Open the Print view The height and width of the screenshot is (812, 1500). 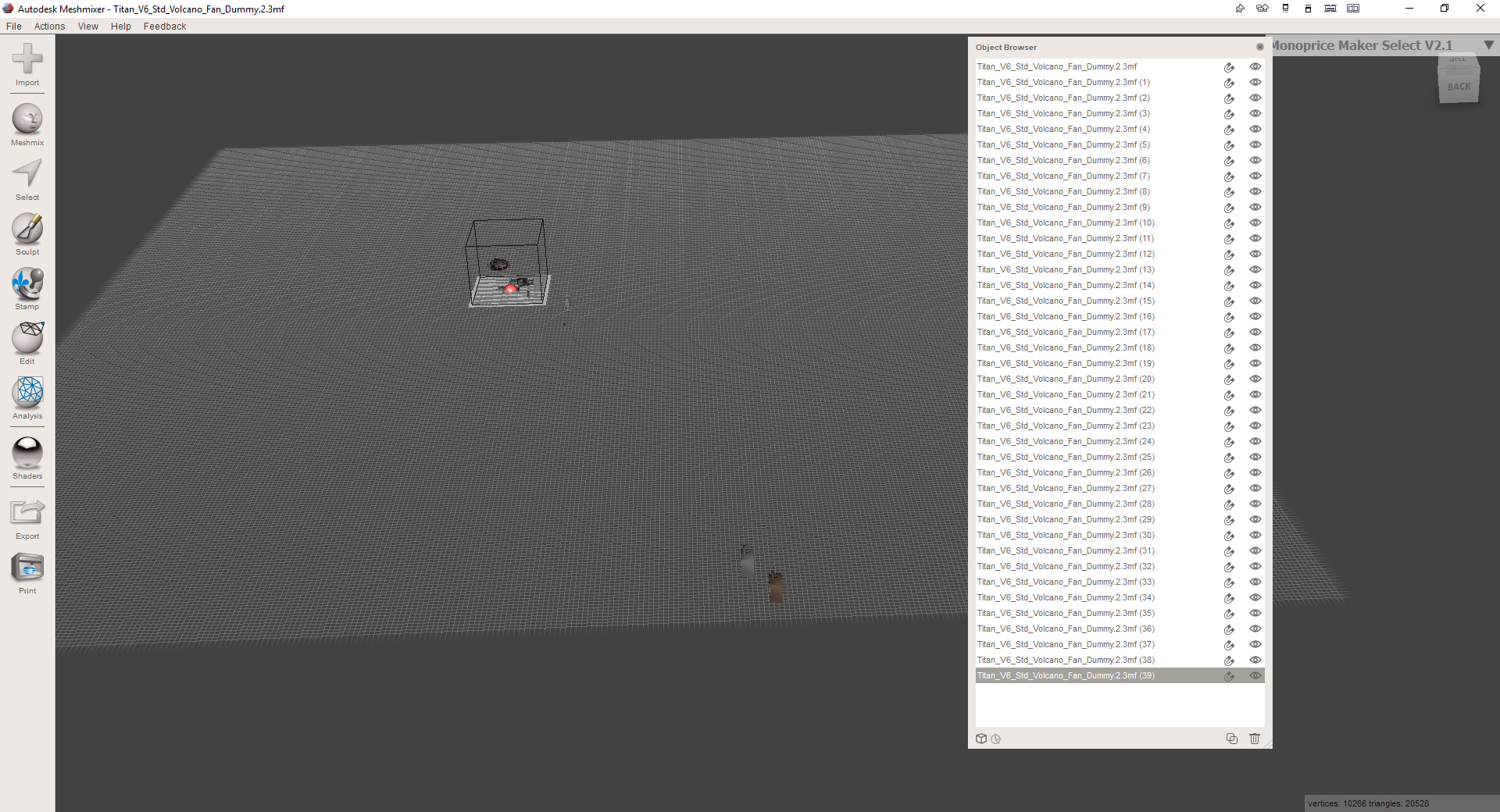(27, 573)
